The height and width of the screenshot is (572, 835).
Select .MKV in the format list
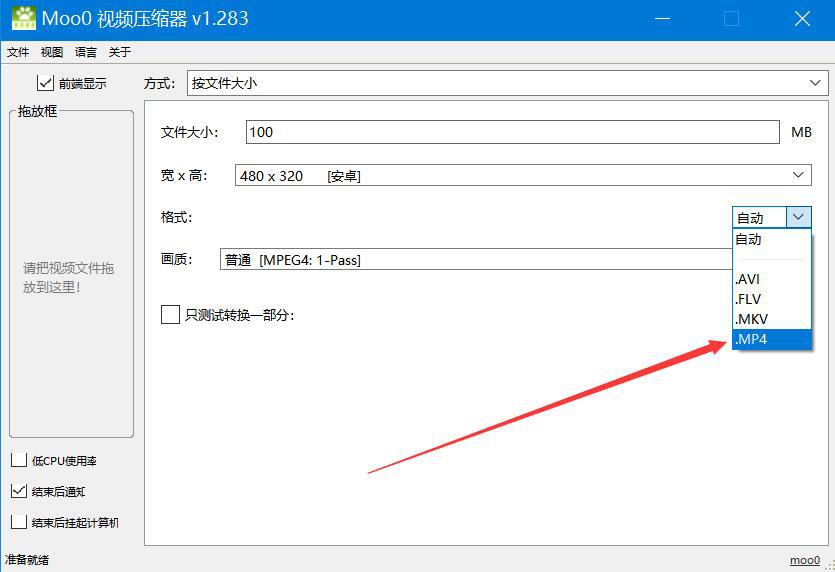point(772,320)
